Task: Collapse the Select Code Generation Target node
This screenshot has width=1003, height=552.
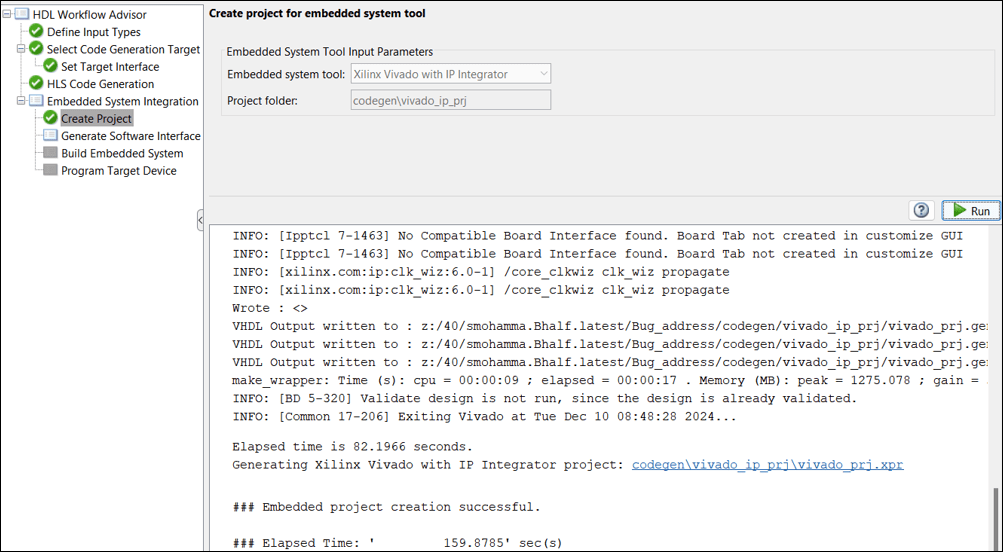Action: click(22, 49)
